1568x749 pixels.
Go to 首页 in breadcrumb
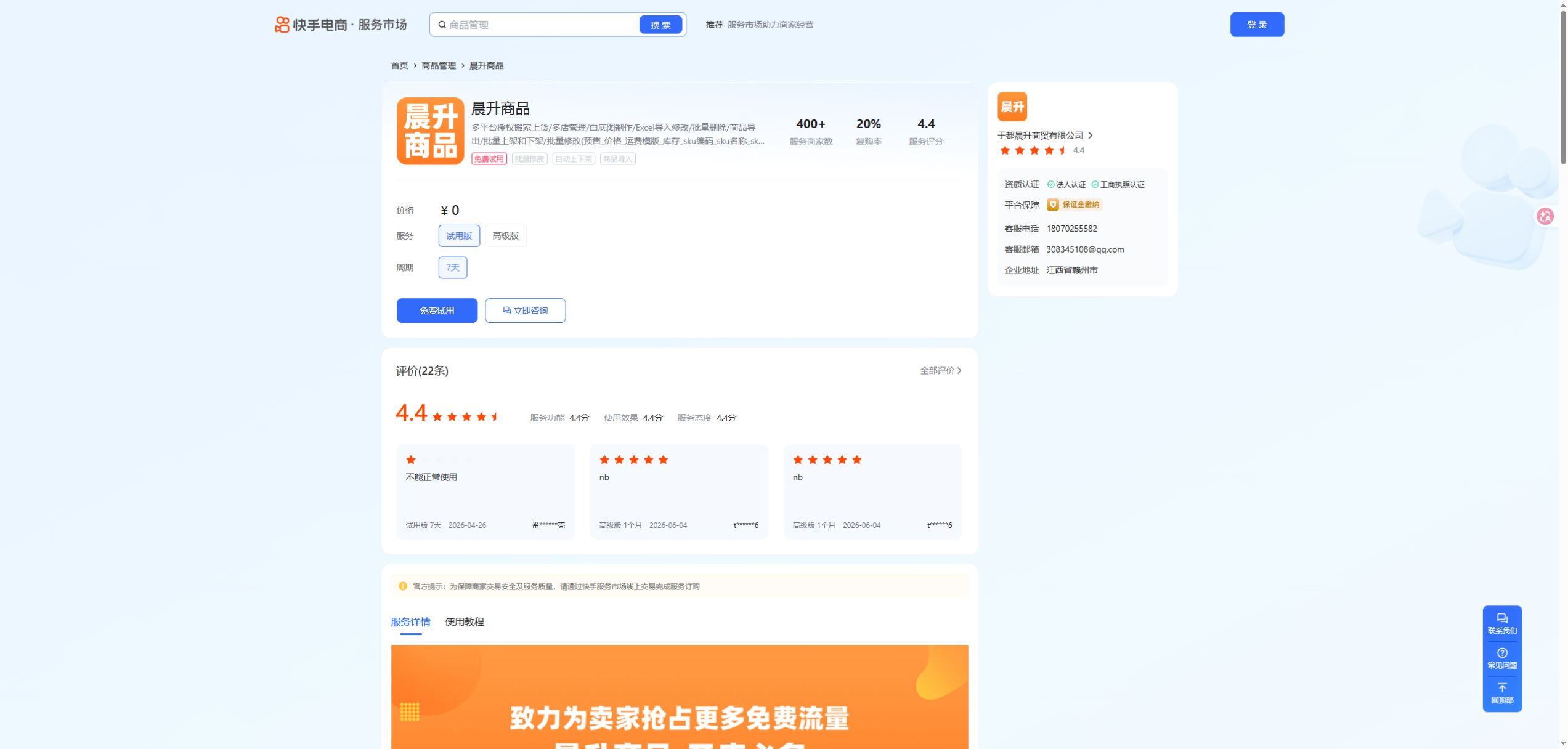tap(399, 65)
